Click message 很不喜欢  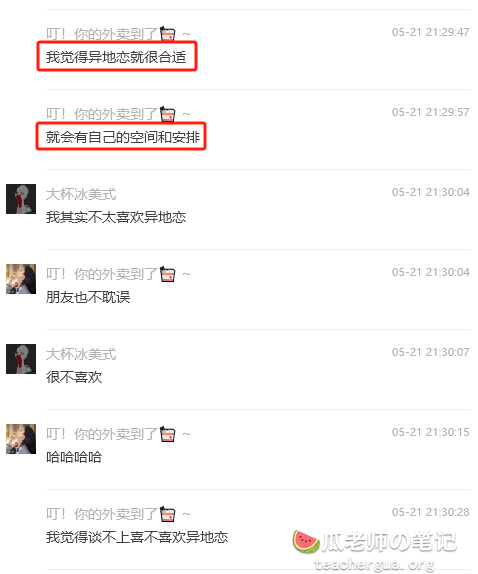74,377
